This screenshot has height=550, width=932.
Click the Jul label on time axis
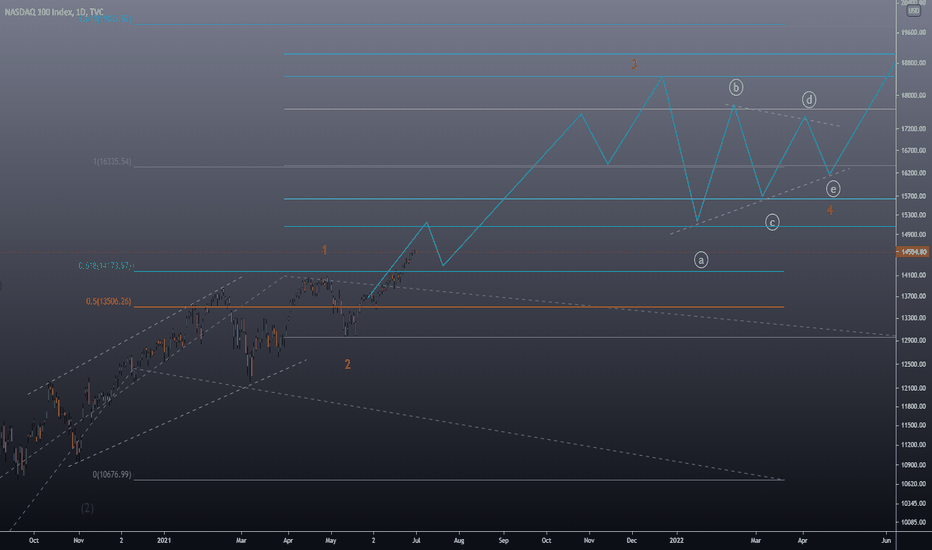pyautogui.click(x=416, y=540)
